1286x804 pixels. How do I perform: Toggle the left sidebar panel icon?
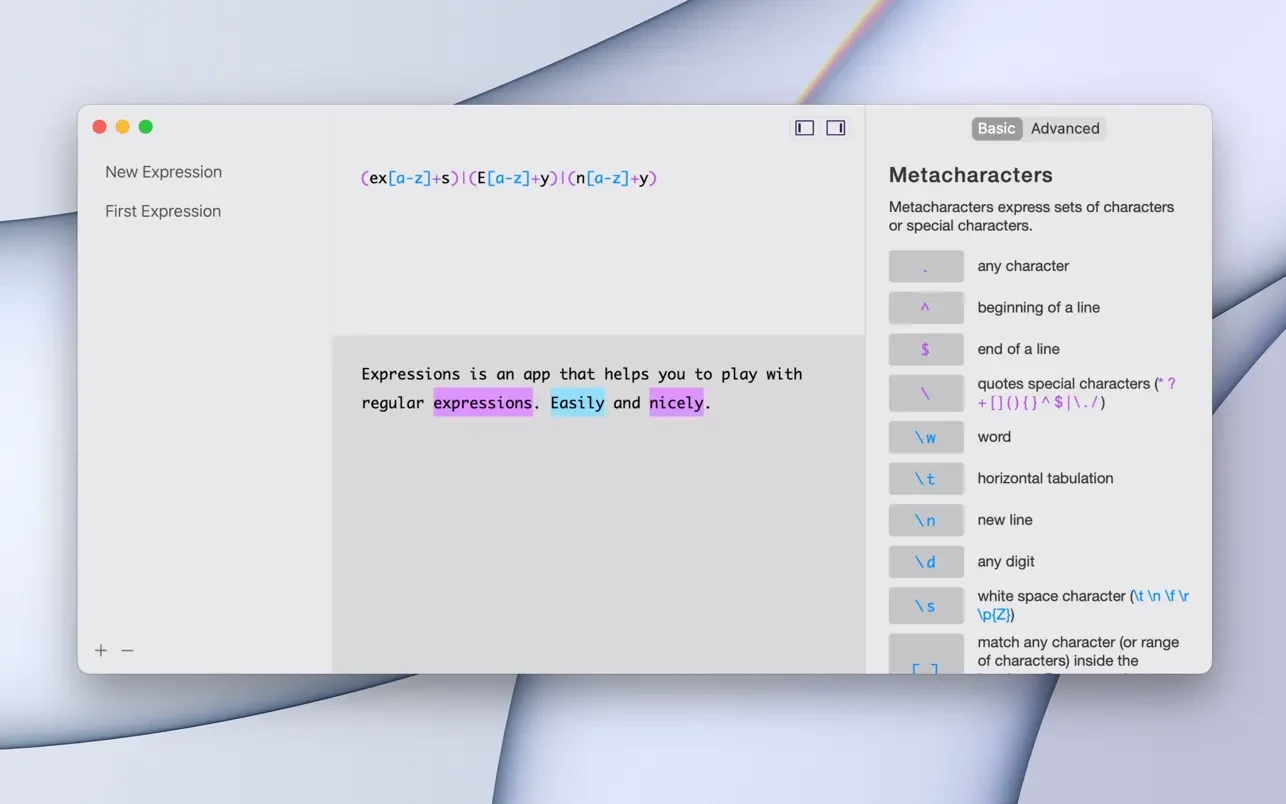804,128
